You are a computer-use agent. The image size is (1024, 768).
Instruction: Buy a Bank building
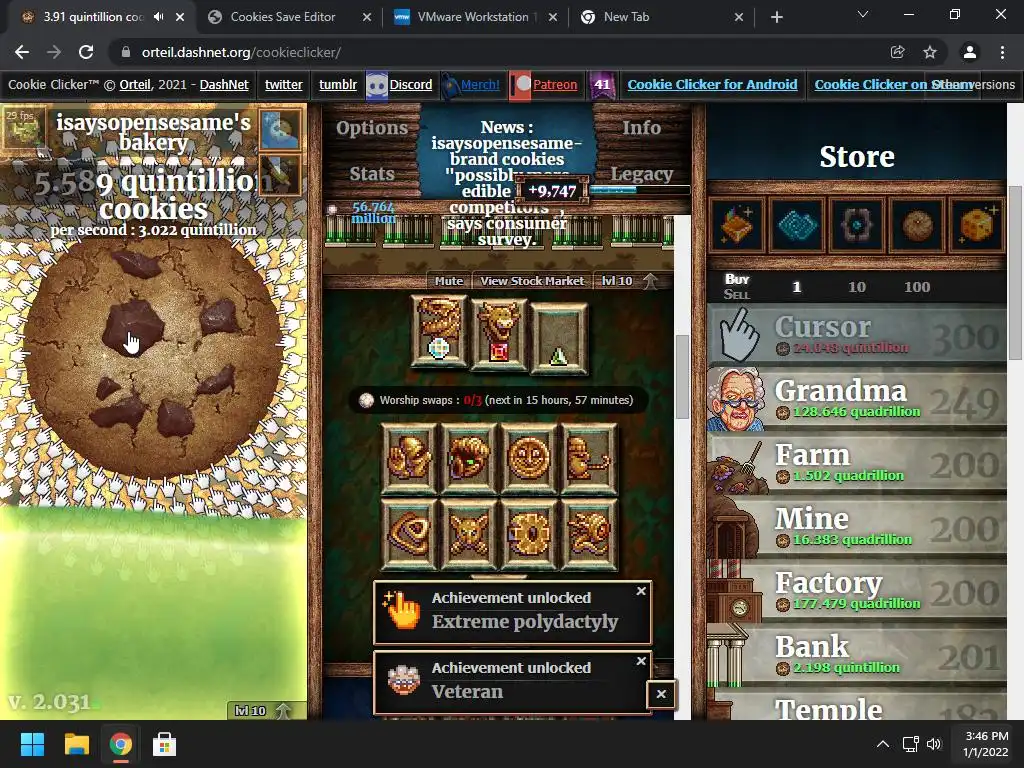pyautogui.click(x=857, y=656)
